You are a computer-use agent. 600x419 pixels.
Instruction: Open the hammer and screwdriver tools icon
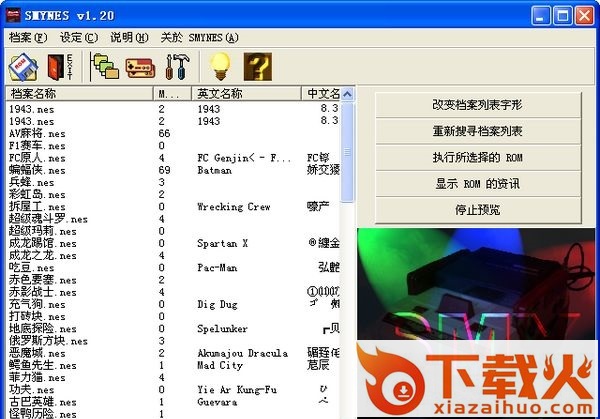click(178, 67)
